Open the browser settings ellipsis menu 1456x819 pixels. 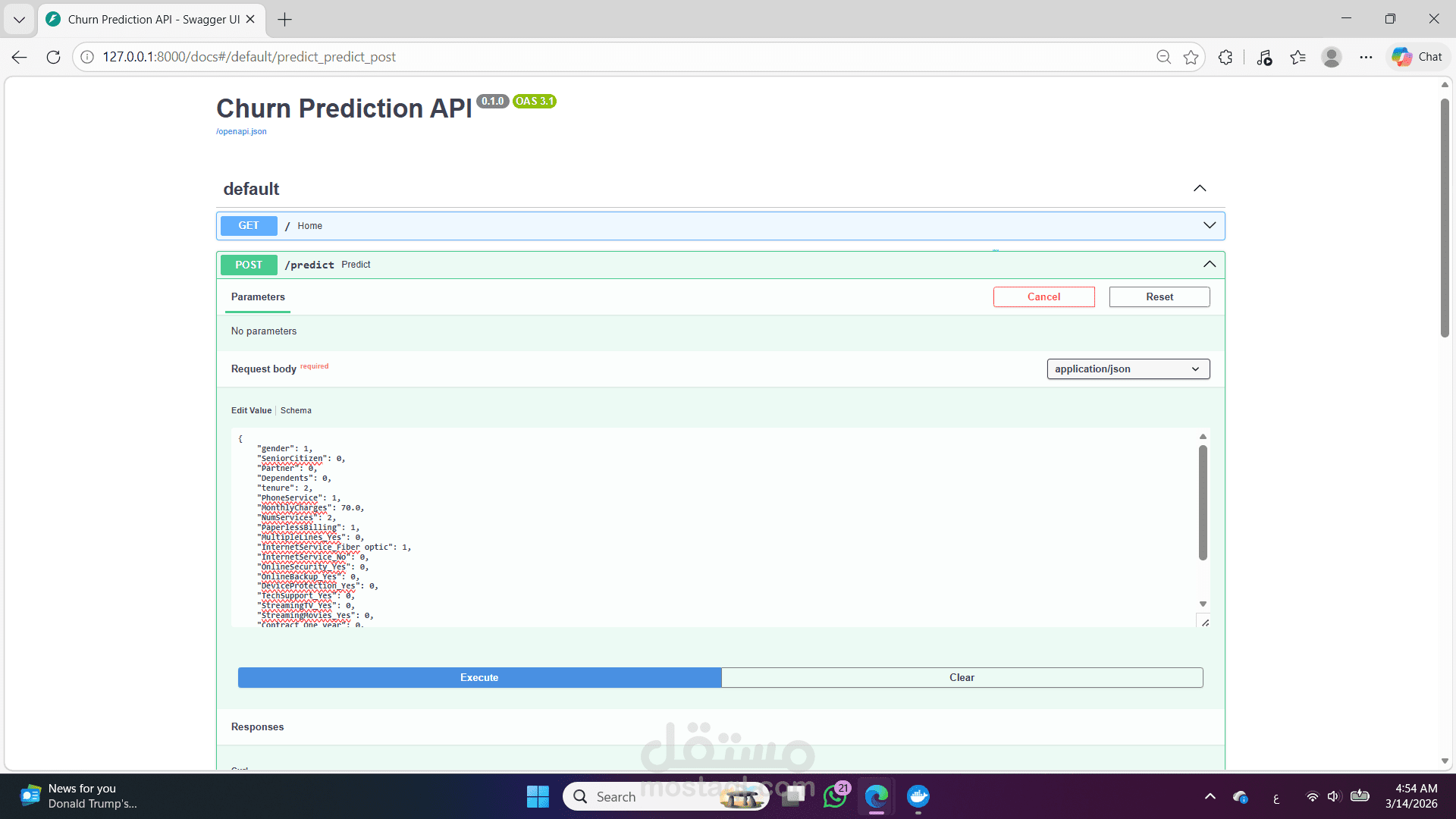point(1366,57)
